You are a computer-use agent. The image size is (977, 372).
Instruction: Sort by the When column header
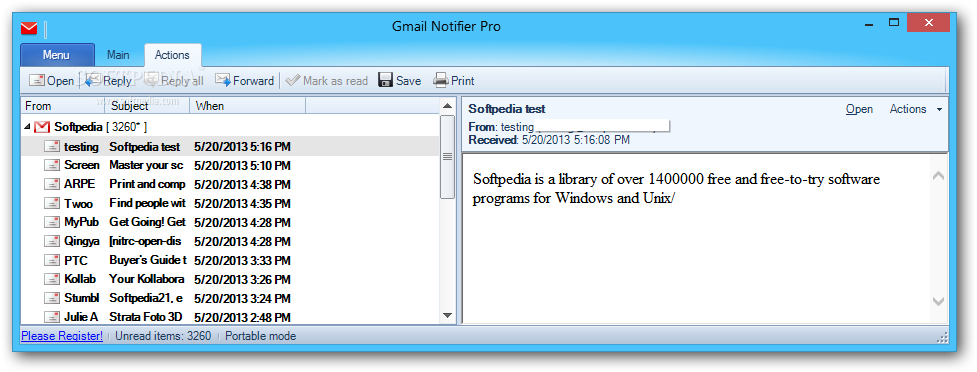(x=247, y=106)
